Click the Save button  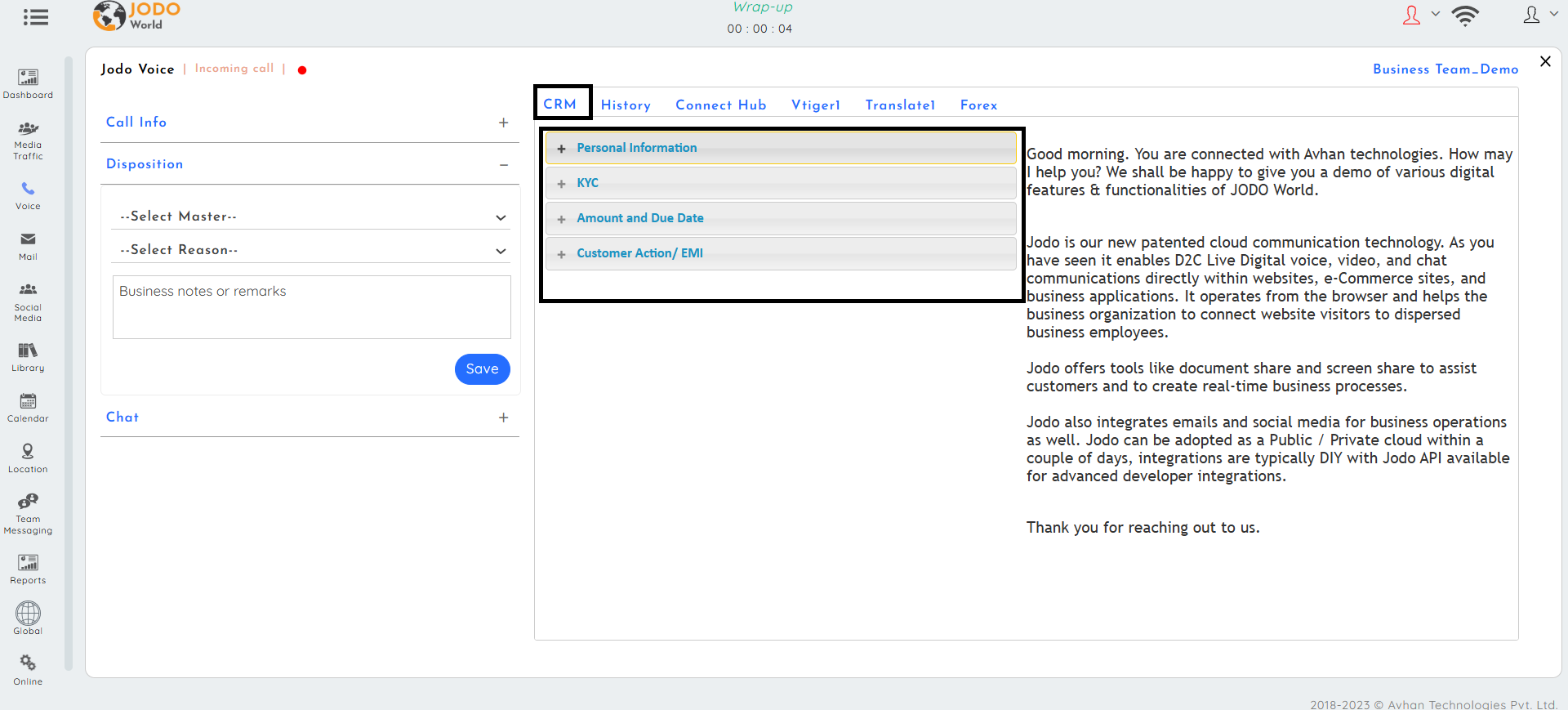tap(483, 369)
